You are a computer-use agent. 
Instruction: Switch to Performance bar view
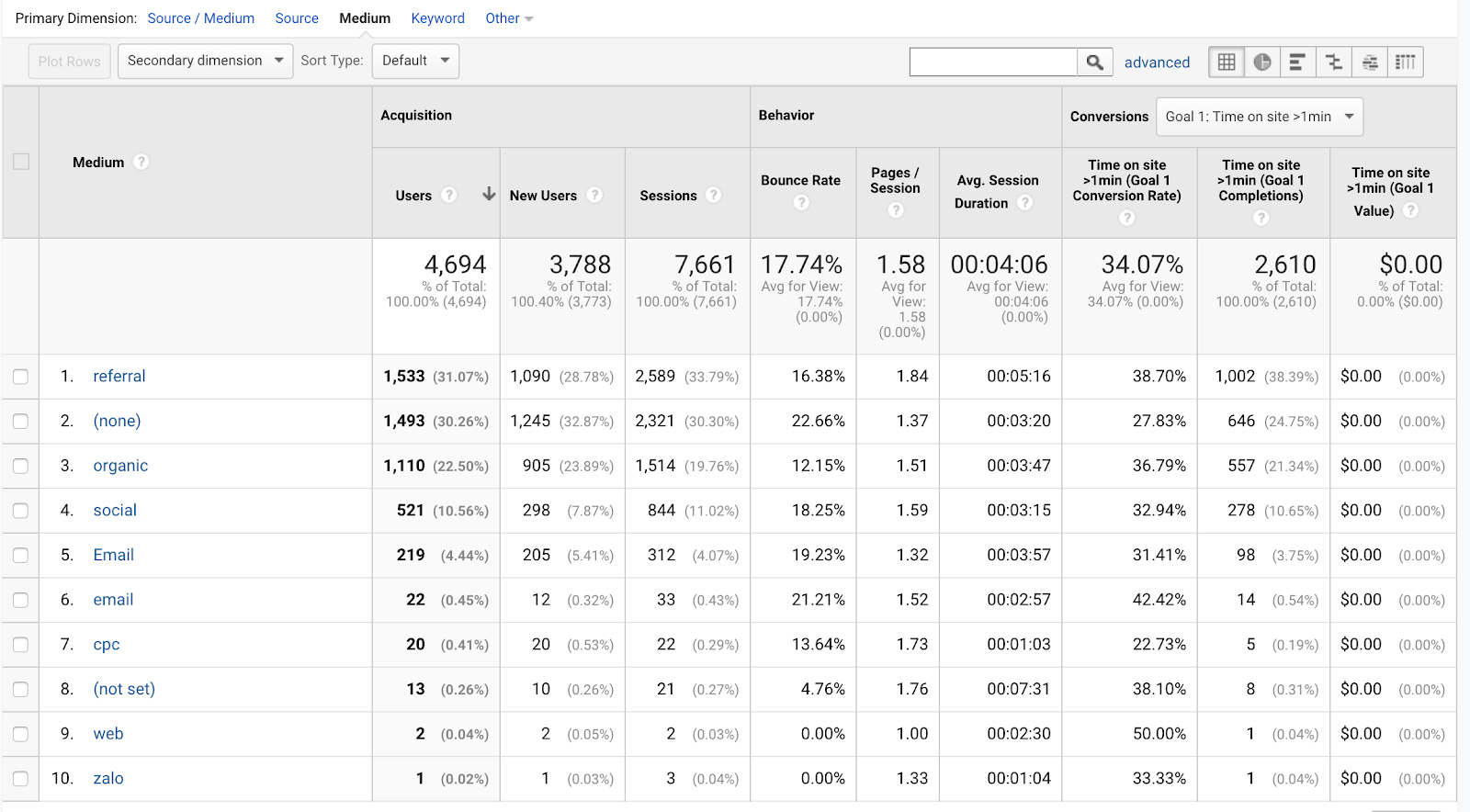1297,62
